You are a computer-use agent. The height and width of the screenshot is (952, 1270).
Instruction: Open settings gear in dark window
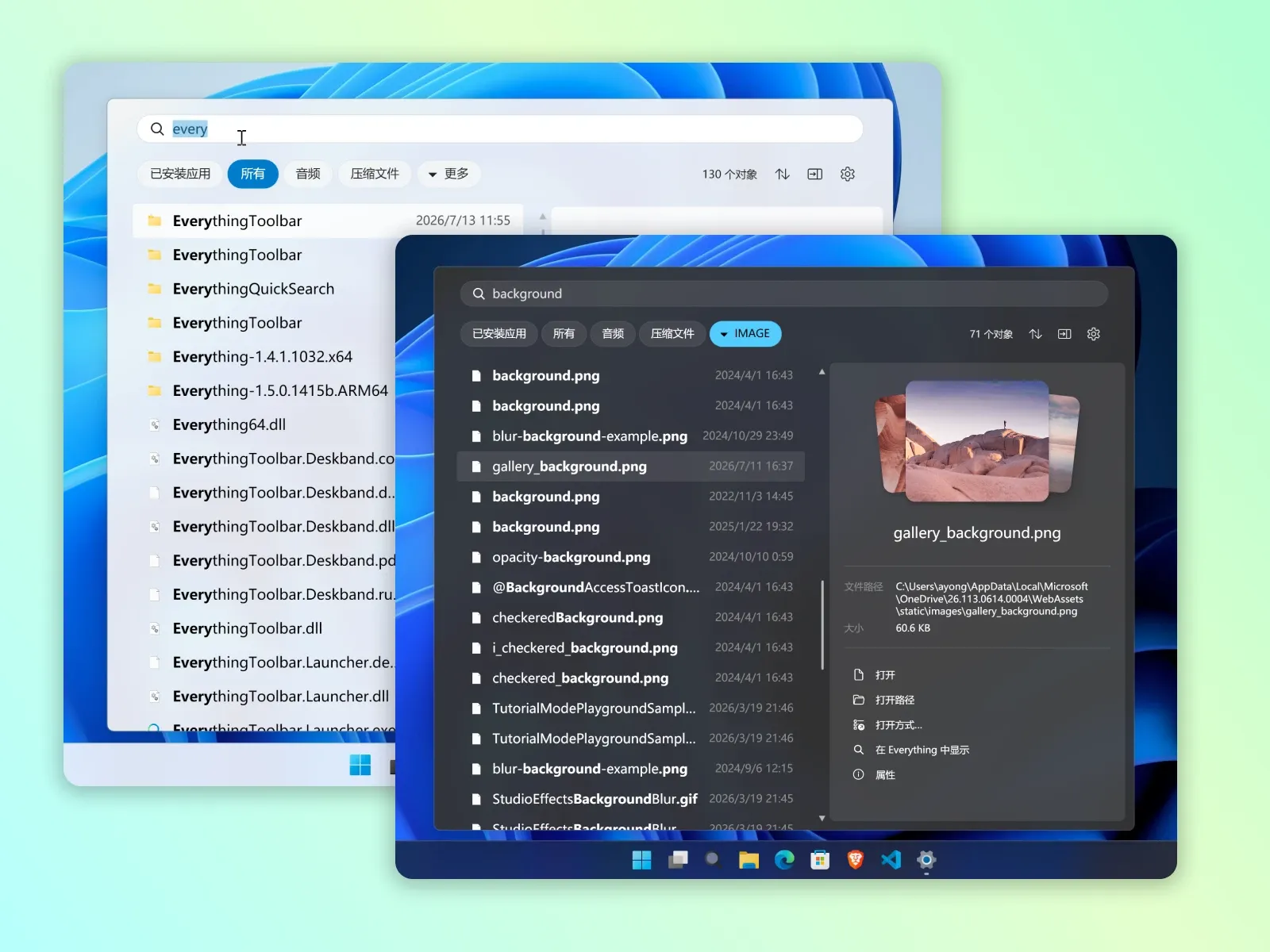tap(1093, 334)
